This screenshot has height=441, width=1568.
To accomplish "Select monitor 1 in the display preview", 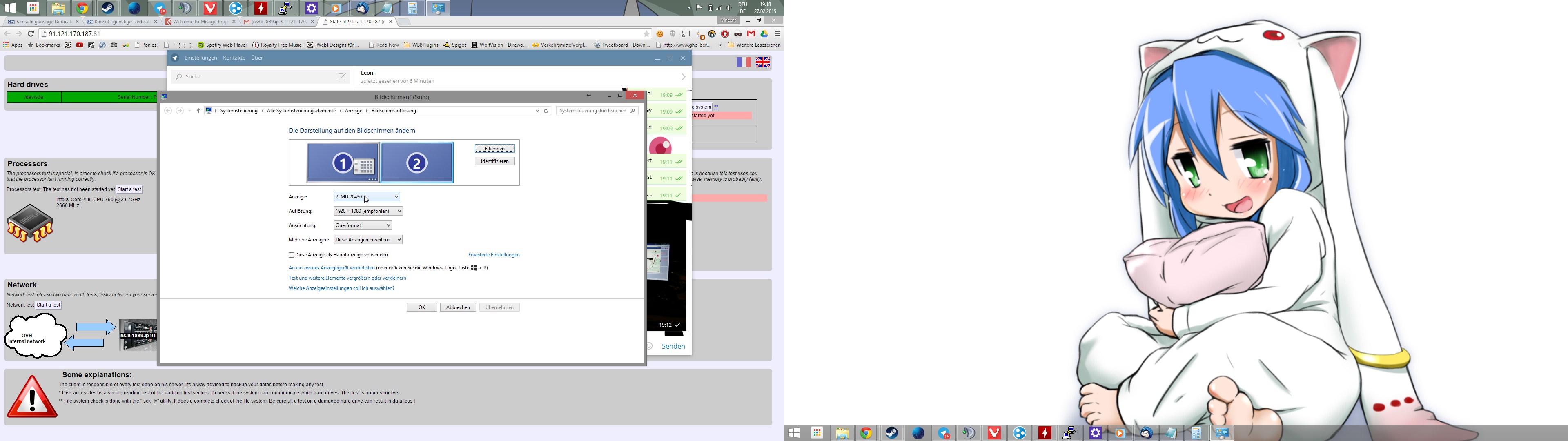I will click(342, 163).
